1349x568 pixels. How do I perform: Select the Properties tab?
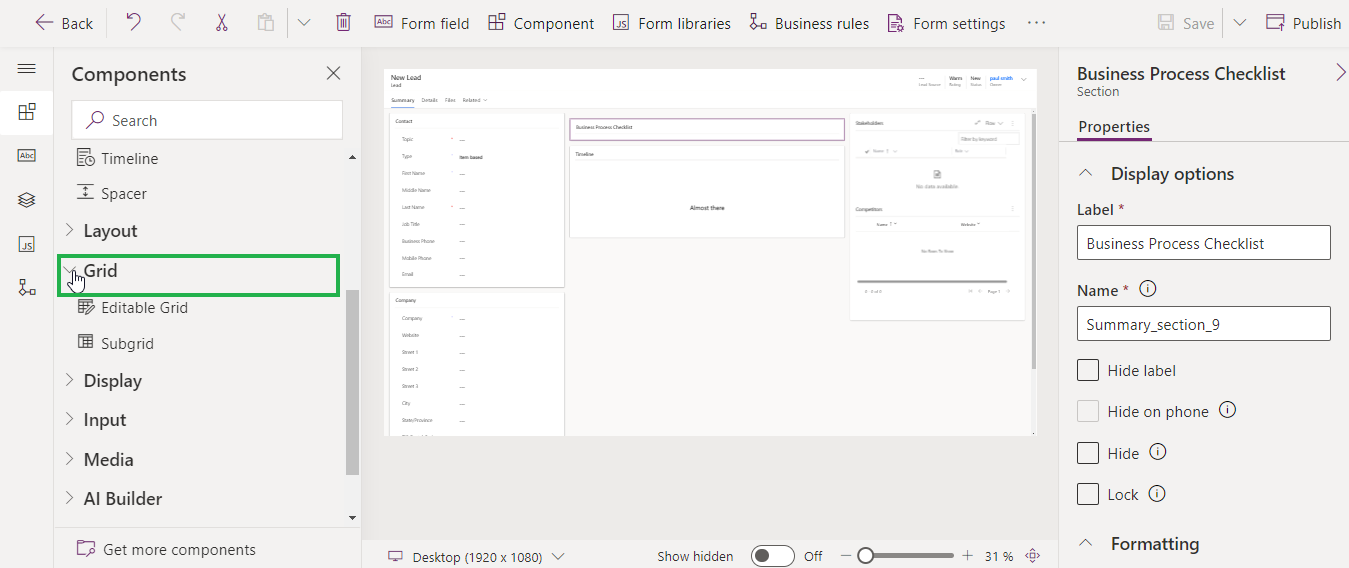click(x=1114, y=127)
